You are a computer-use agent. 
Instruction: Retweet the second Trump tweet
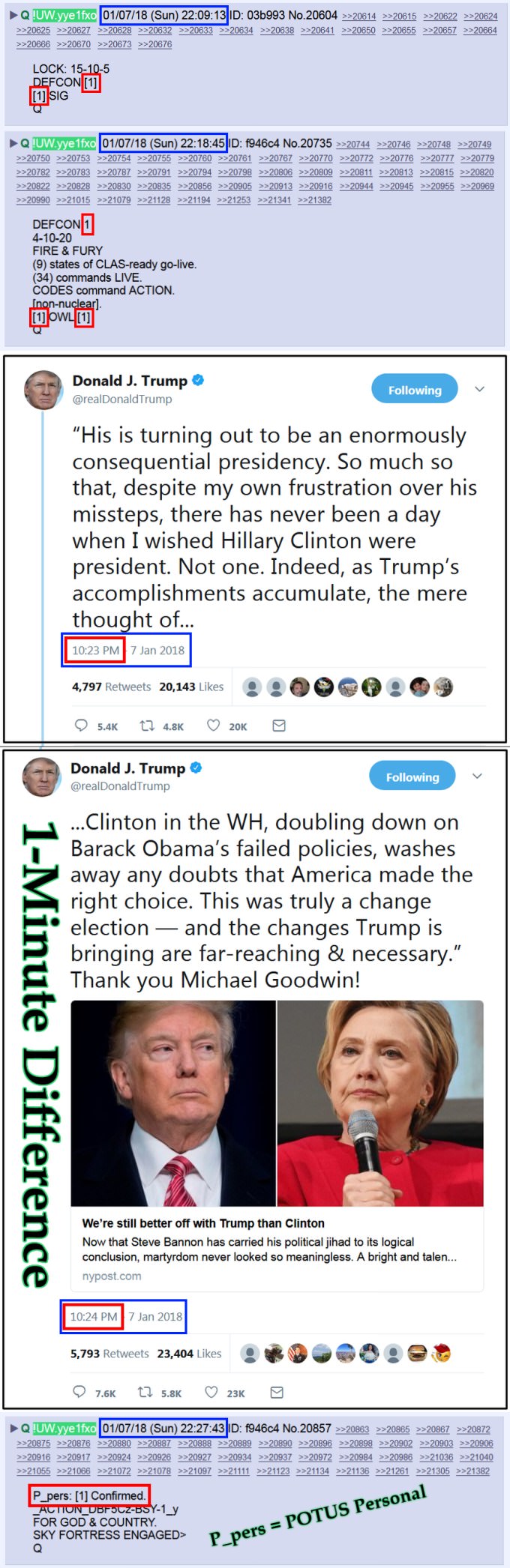(145, 1392)
